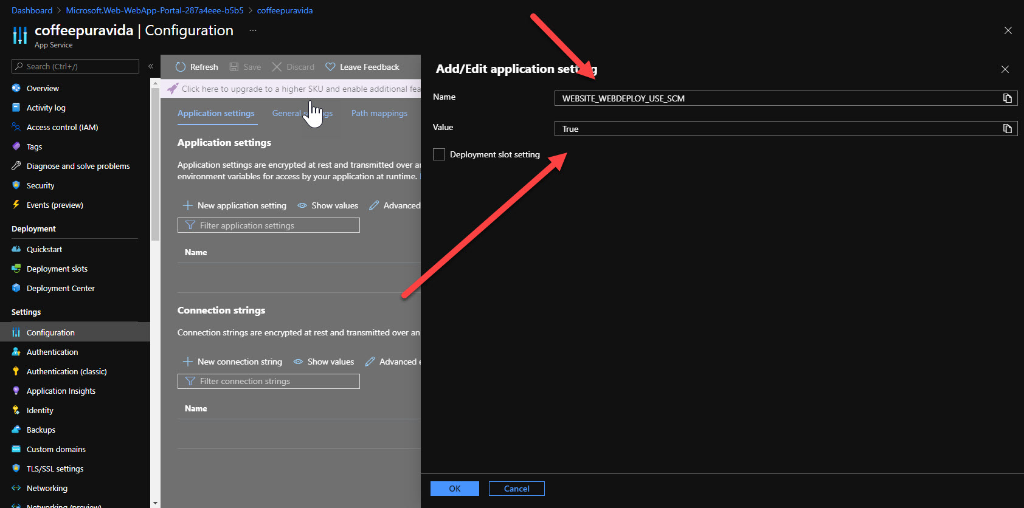1024x508 pixels.
Task: Show values of application settings
Action: [x=328, y=206]
